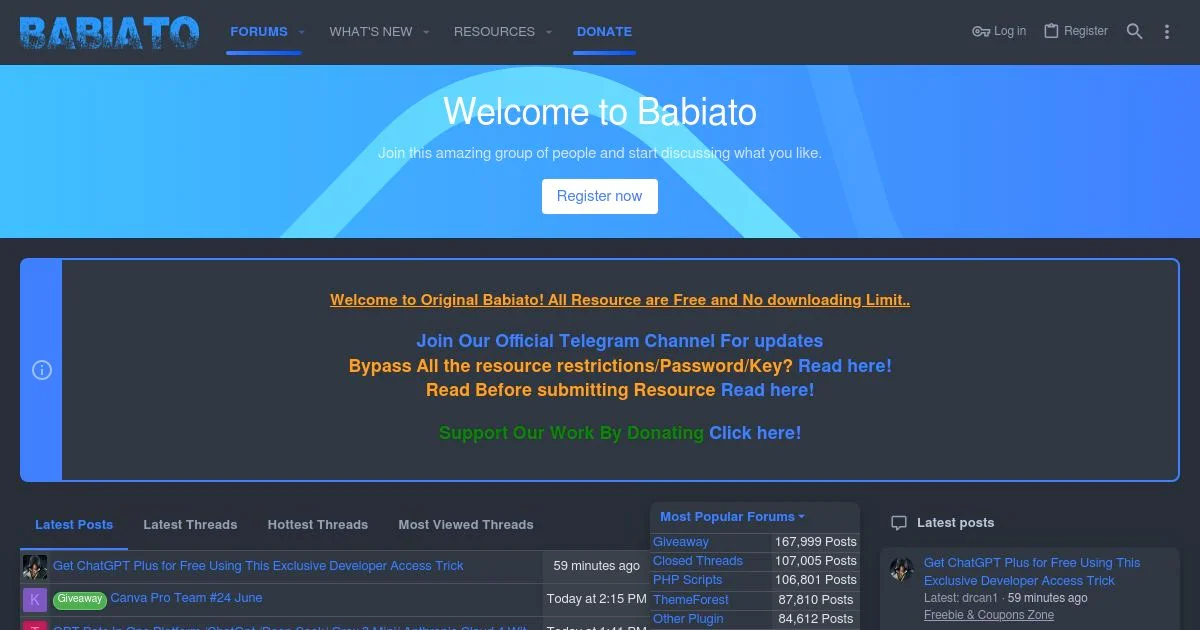The image size is (1200, 630).
Task: Open the Resources nav item
Action: click(494, 32)
